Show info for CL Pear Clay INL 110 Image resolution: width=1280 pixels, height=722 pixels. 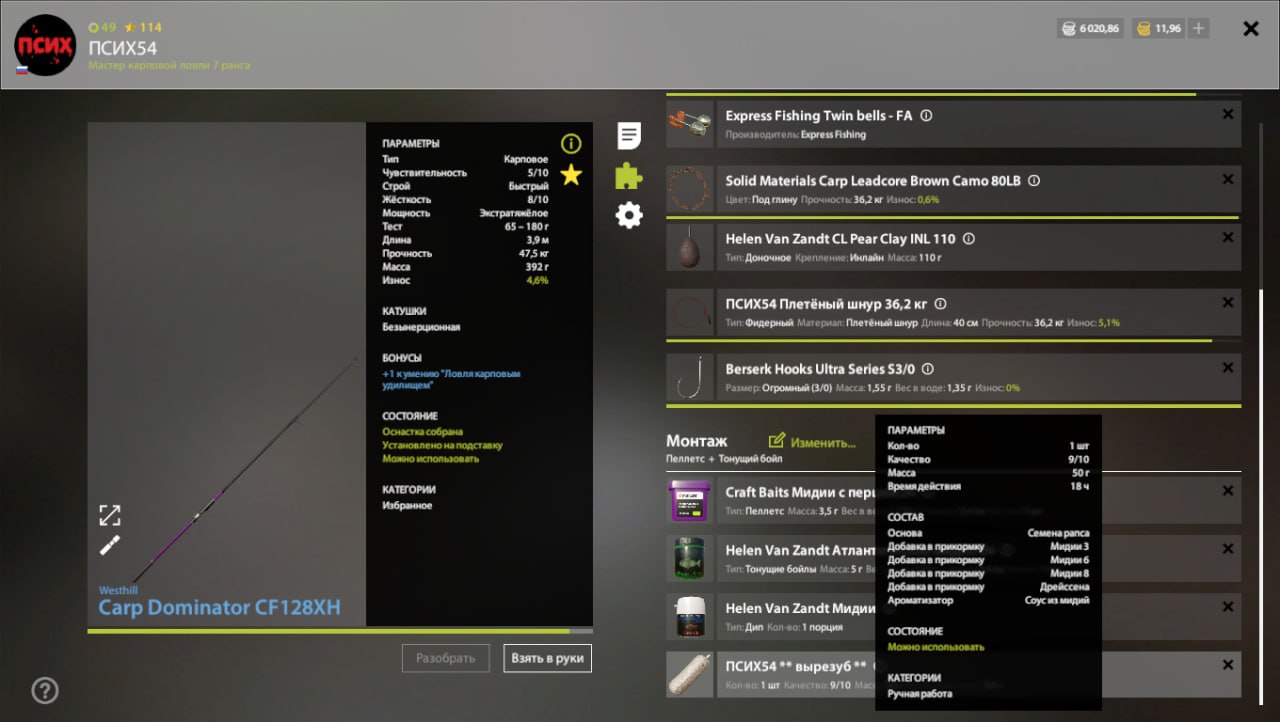tap(968, 239)
